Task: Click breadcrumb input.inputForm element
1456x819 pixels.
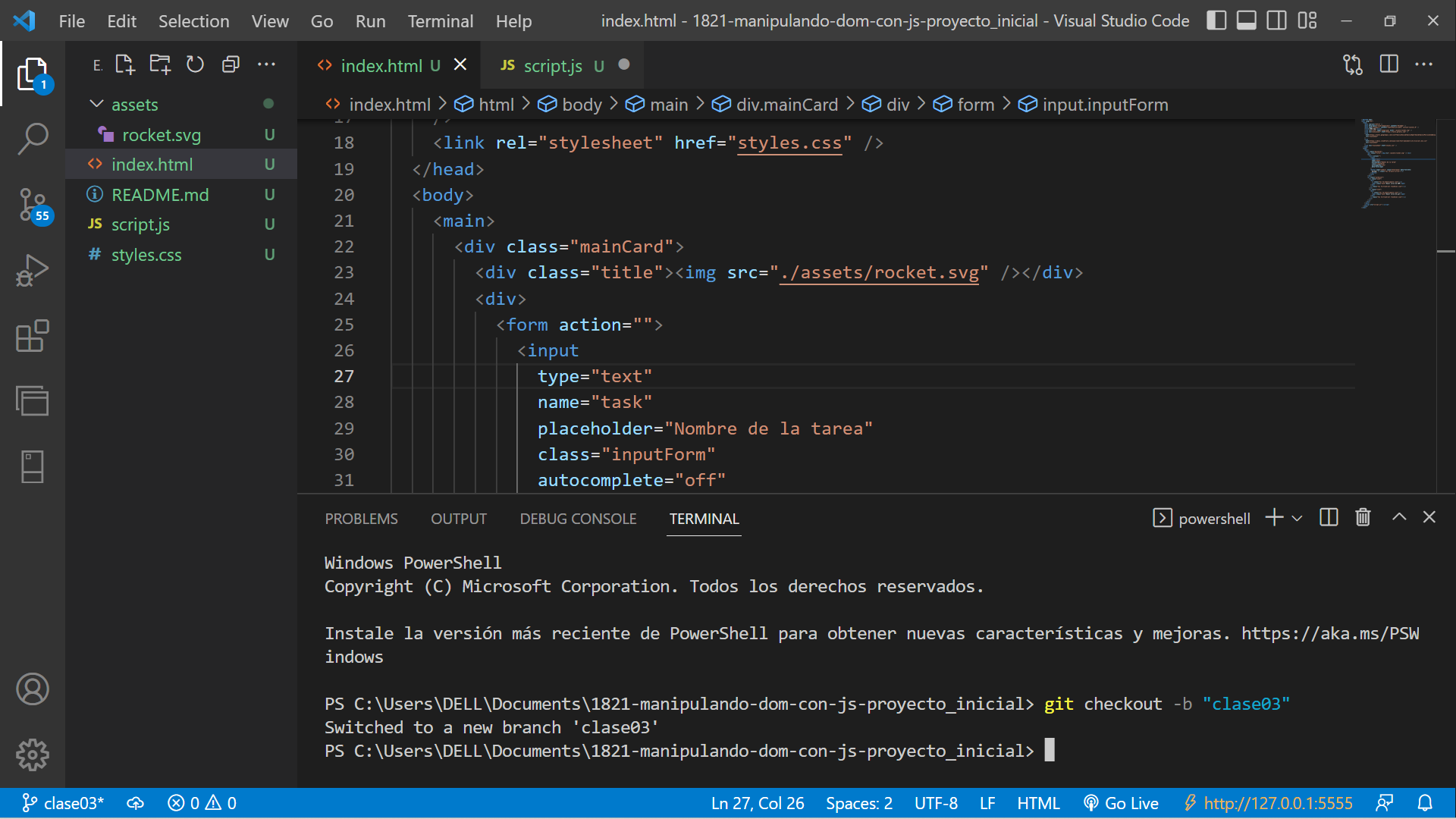Action: click(1094, 105)
